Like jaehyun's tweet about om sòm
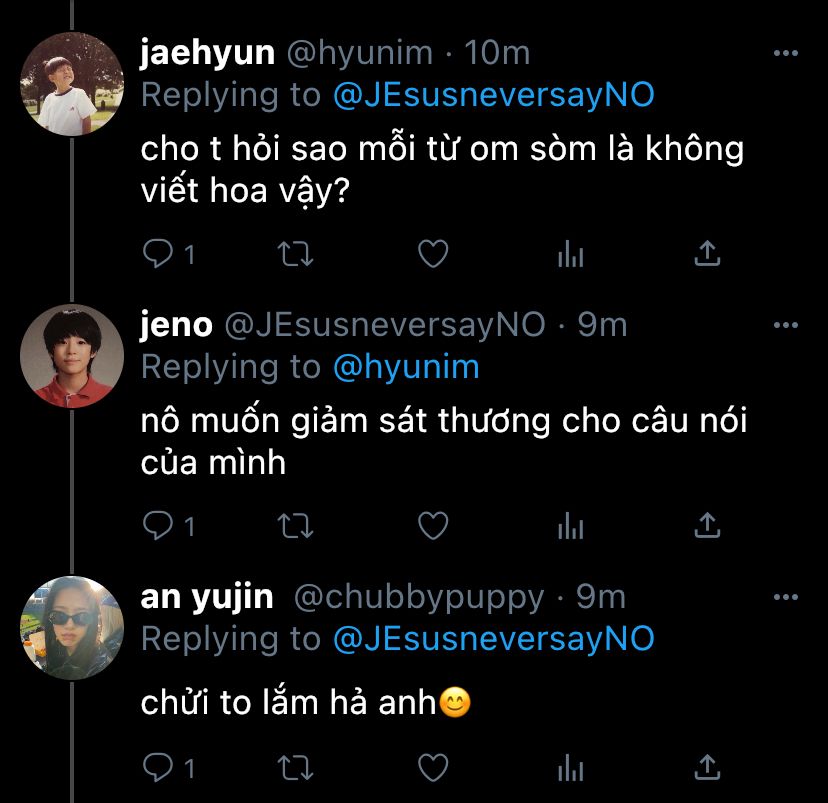 (434, 254)
